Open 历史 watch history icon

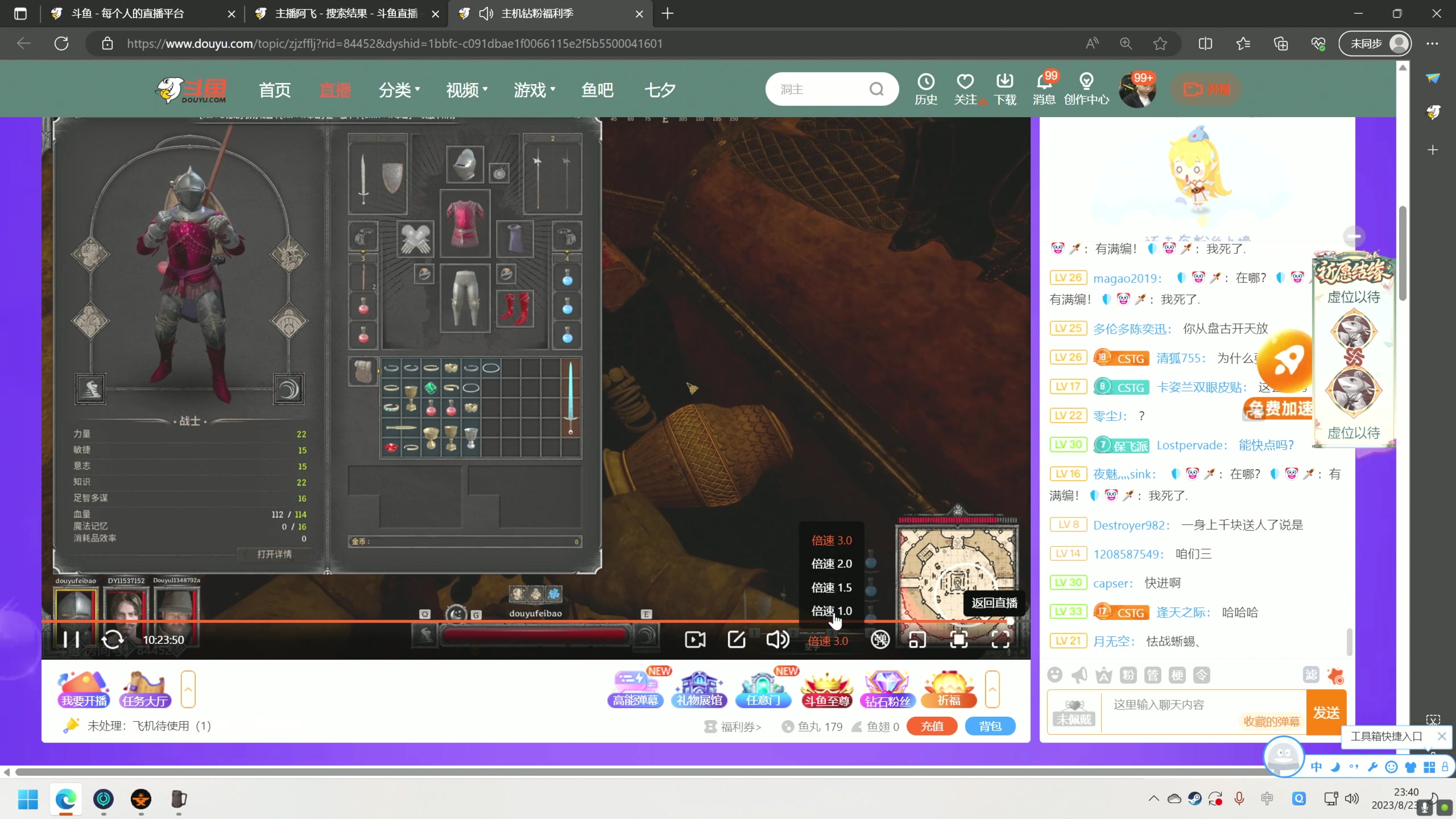[x=926, y=90]
